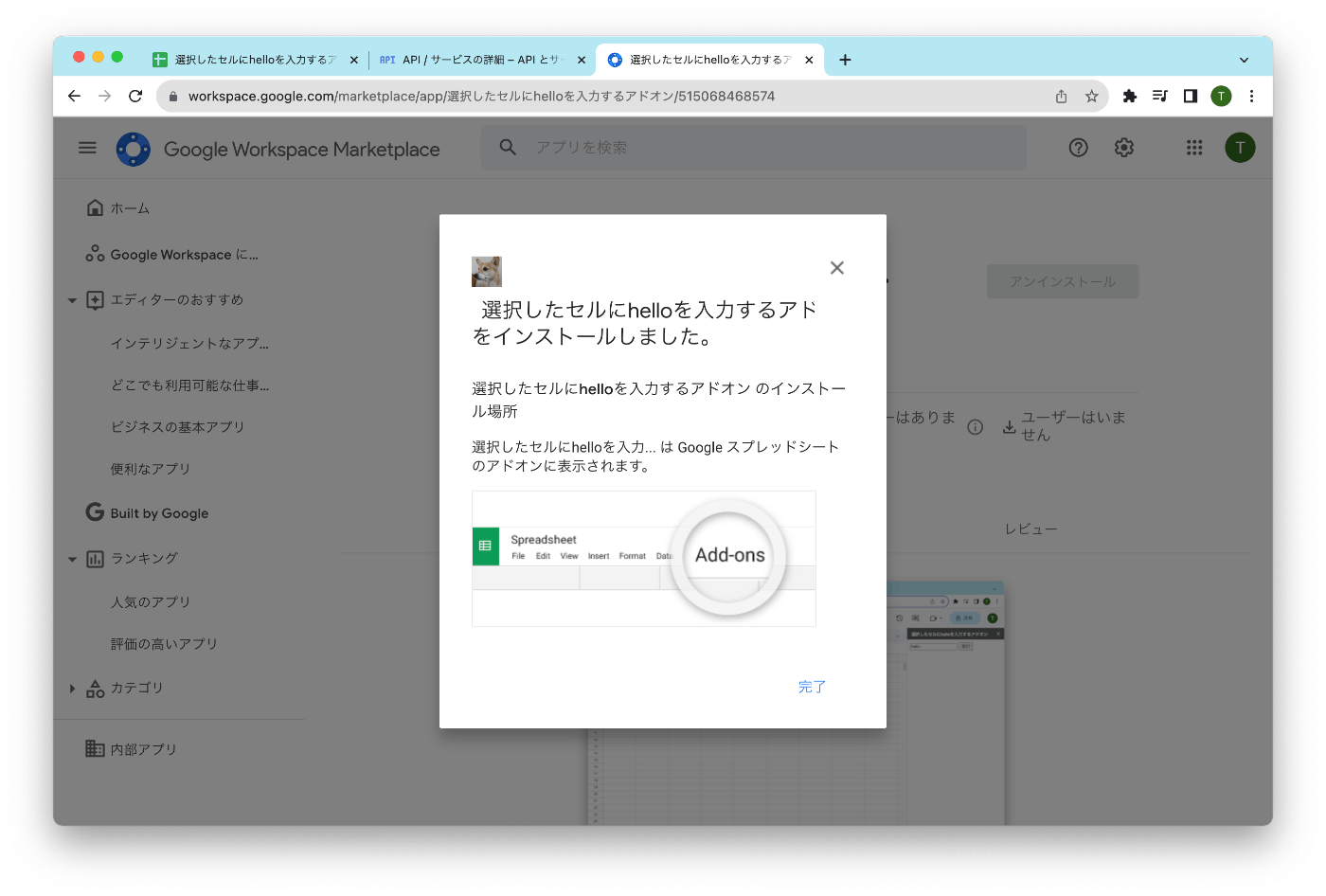
Task: Go forward in browser history
Action: tap(104, 96)
